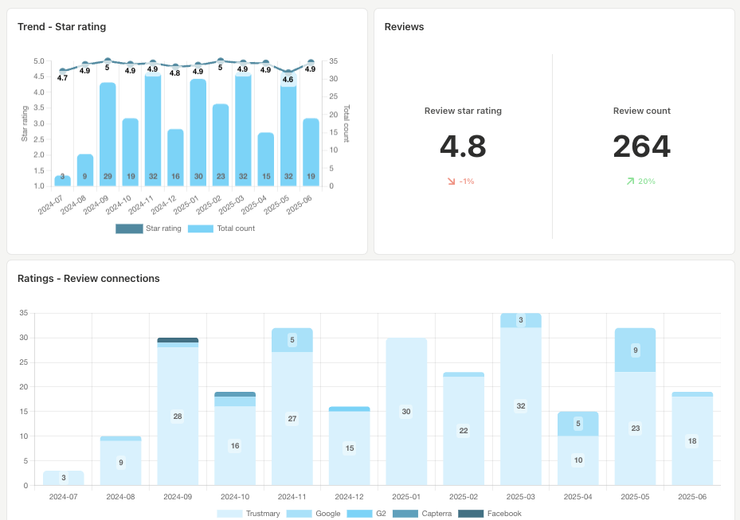The width and height of the screenshot is (740, 520).
Task: Toggle the Total count legend swatch
Action: coord(201,229)
